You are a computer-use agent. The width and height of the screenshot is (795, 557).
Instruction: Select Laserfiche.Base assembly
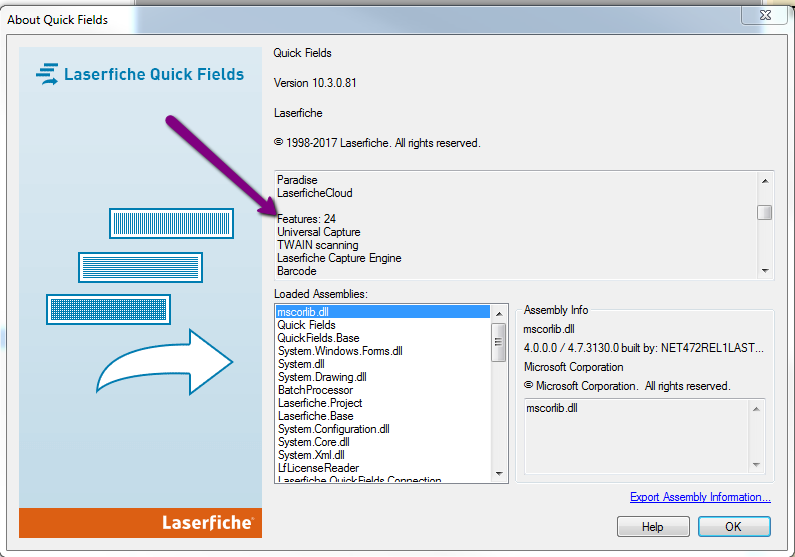(x=383, y=416)
